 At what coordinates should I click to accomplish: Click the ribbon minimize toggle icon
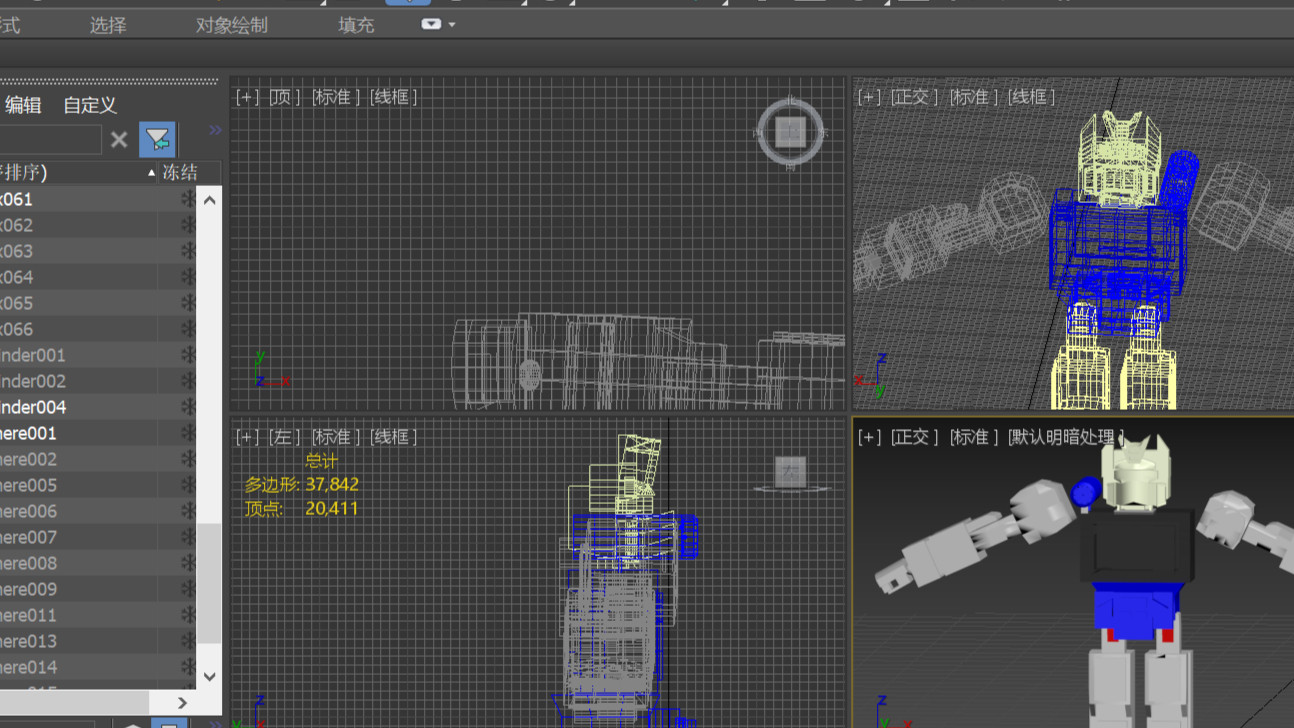tap(431, 24)
